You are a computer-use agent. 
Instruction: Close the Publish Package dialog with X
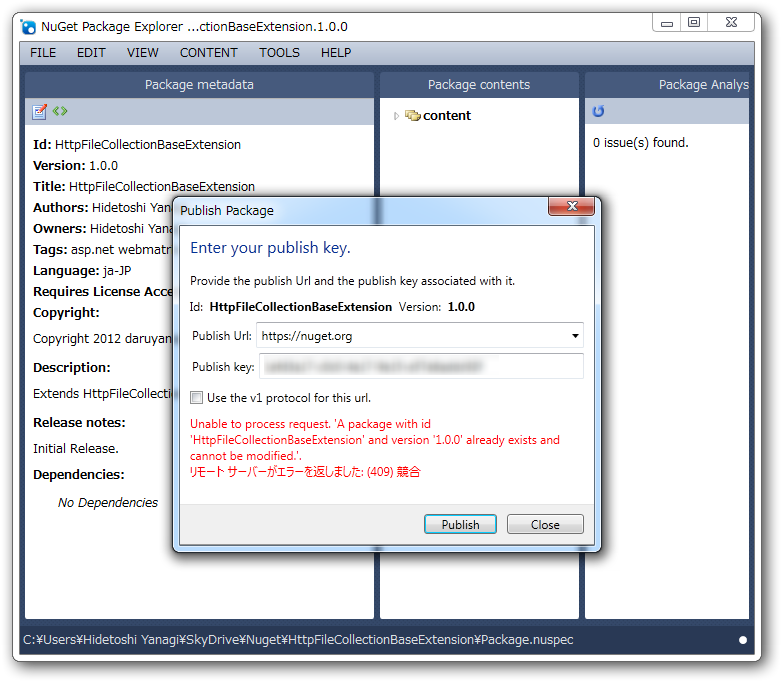tap(572, 206)
